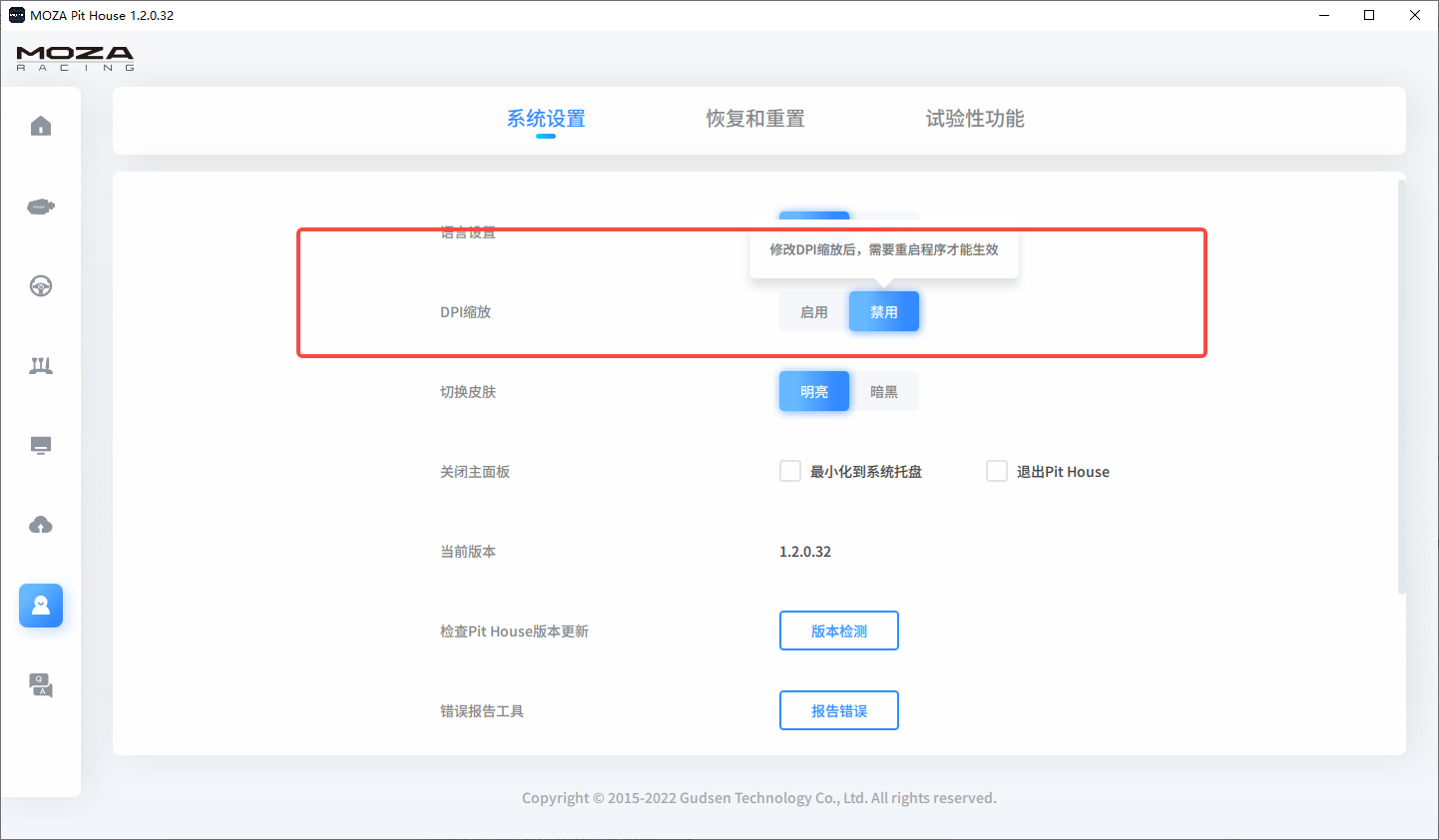Click the MOZA Racing logo
This screenshot has height=840, width=1439.
(75, 58)
